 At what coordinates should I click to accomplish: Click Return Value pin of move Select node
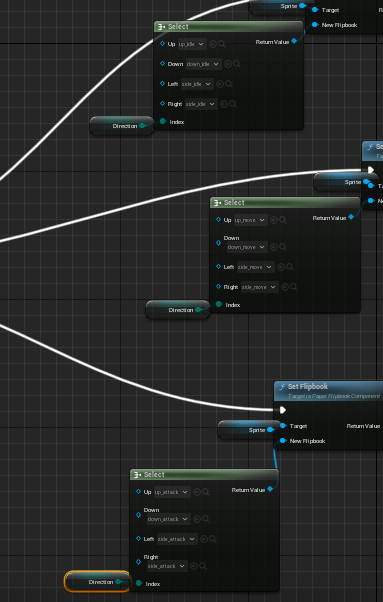tap(351, 217)
